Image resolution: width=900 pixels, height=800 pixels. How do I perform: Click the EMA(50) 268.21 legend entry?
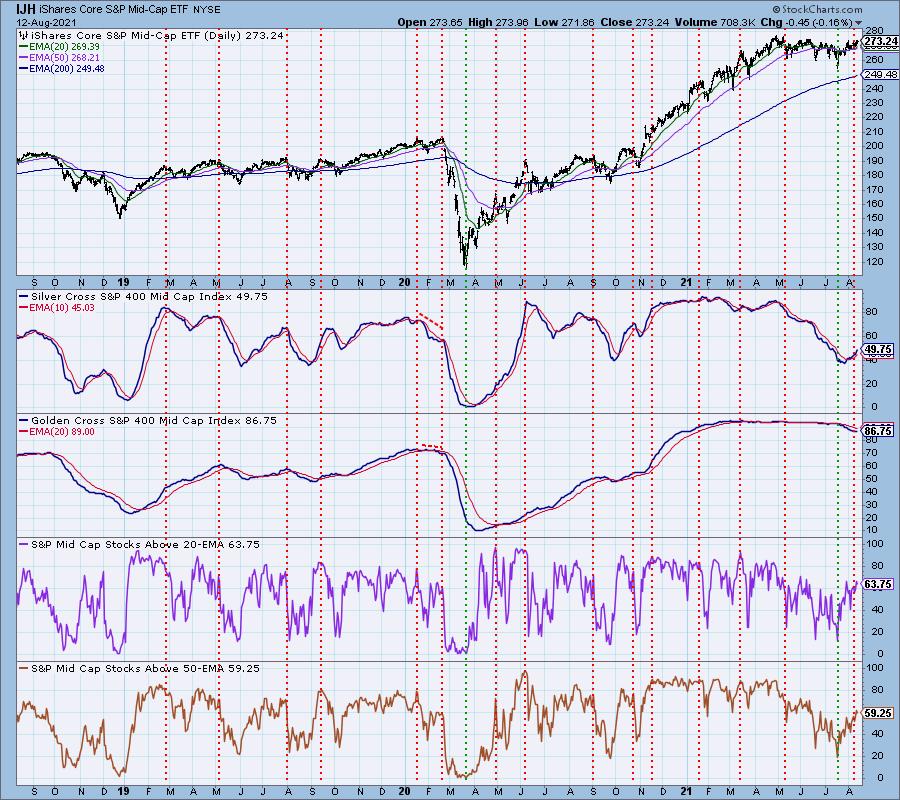tap(59, 57)
